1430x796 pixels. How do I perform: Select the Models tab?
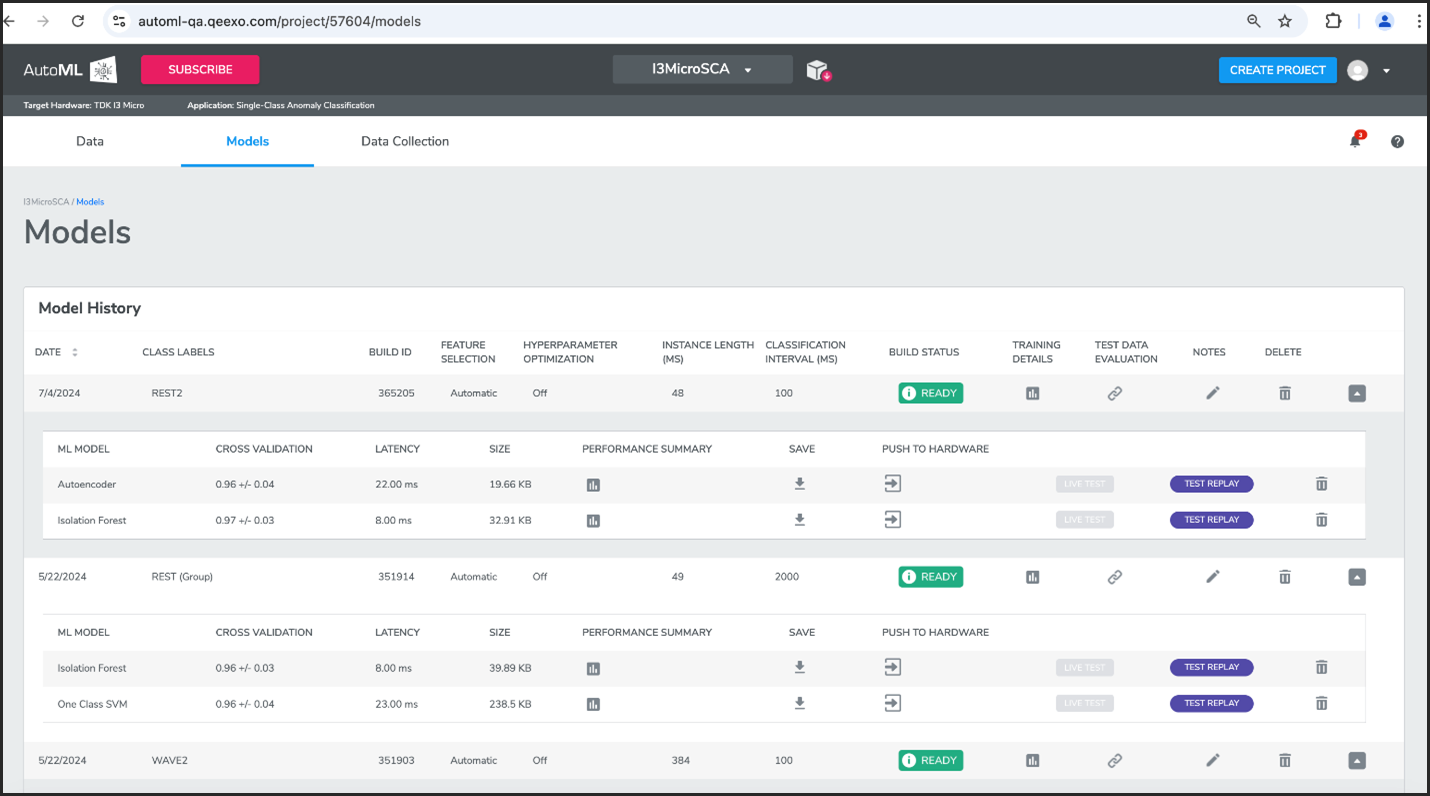click(x=247, y=141)
